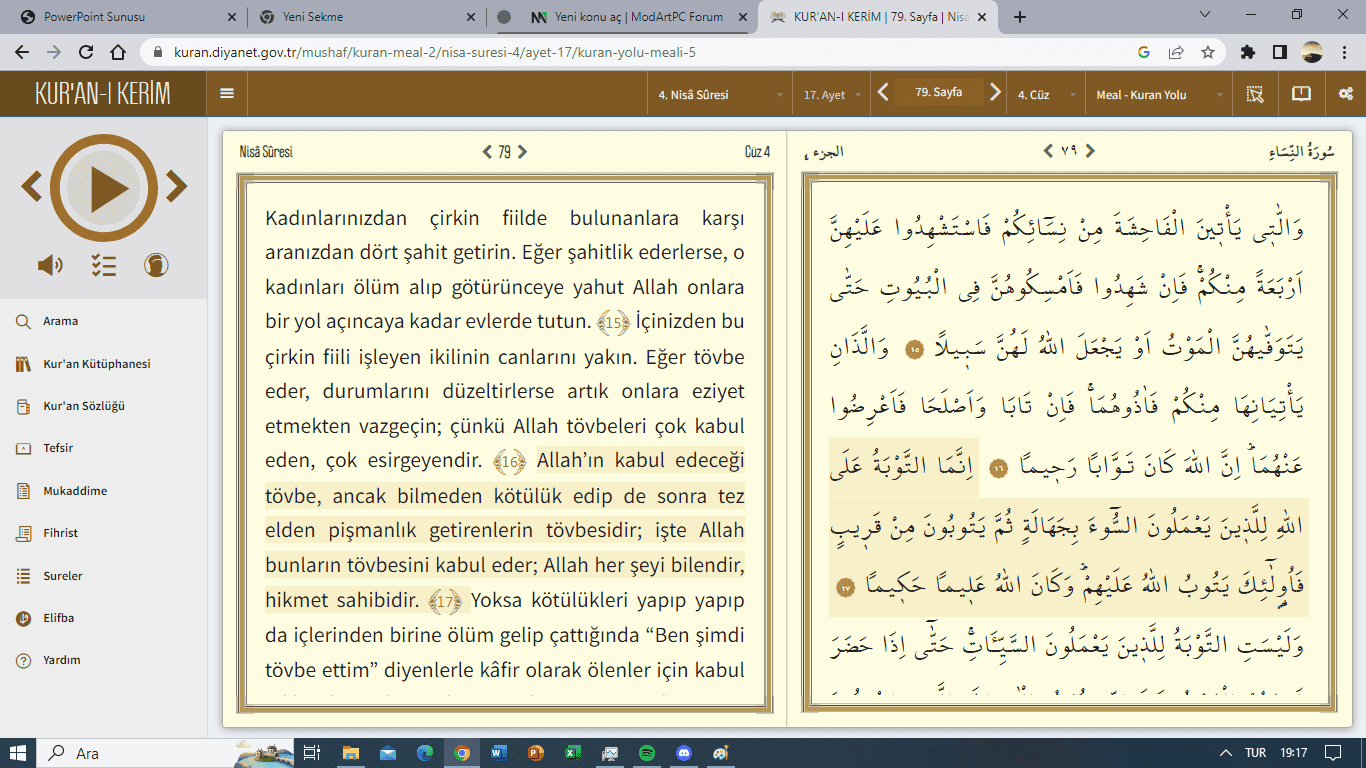The height and width of the screenshot is (768, 1366).
Task: Click Arabic verse marker ١٧
Action: (846, 586)
